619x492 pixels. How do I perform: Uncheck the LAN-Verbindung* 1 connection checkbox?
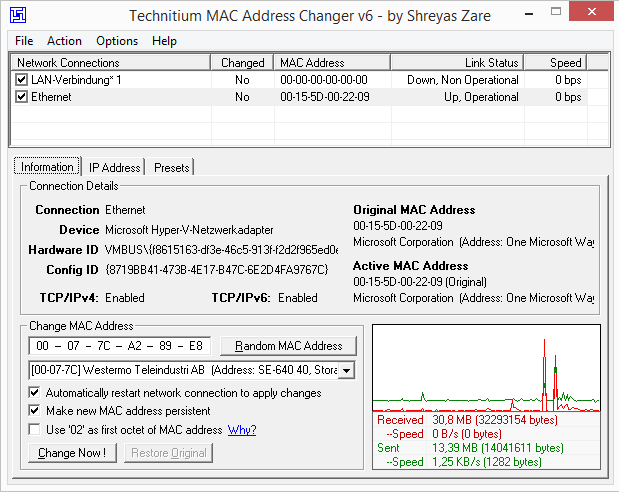[22, 80]
